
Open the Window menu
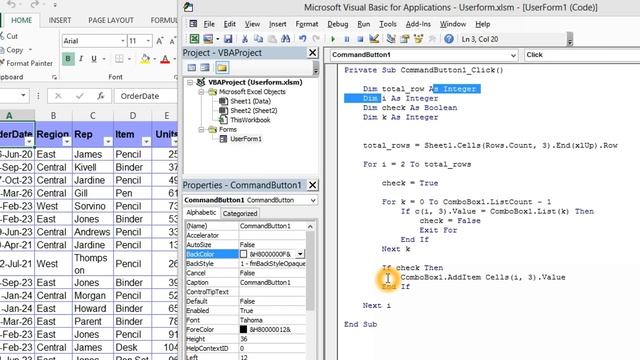[x=453, y=24]
